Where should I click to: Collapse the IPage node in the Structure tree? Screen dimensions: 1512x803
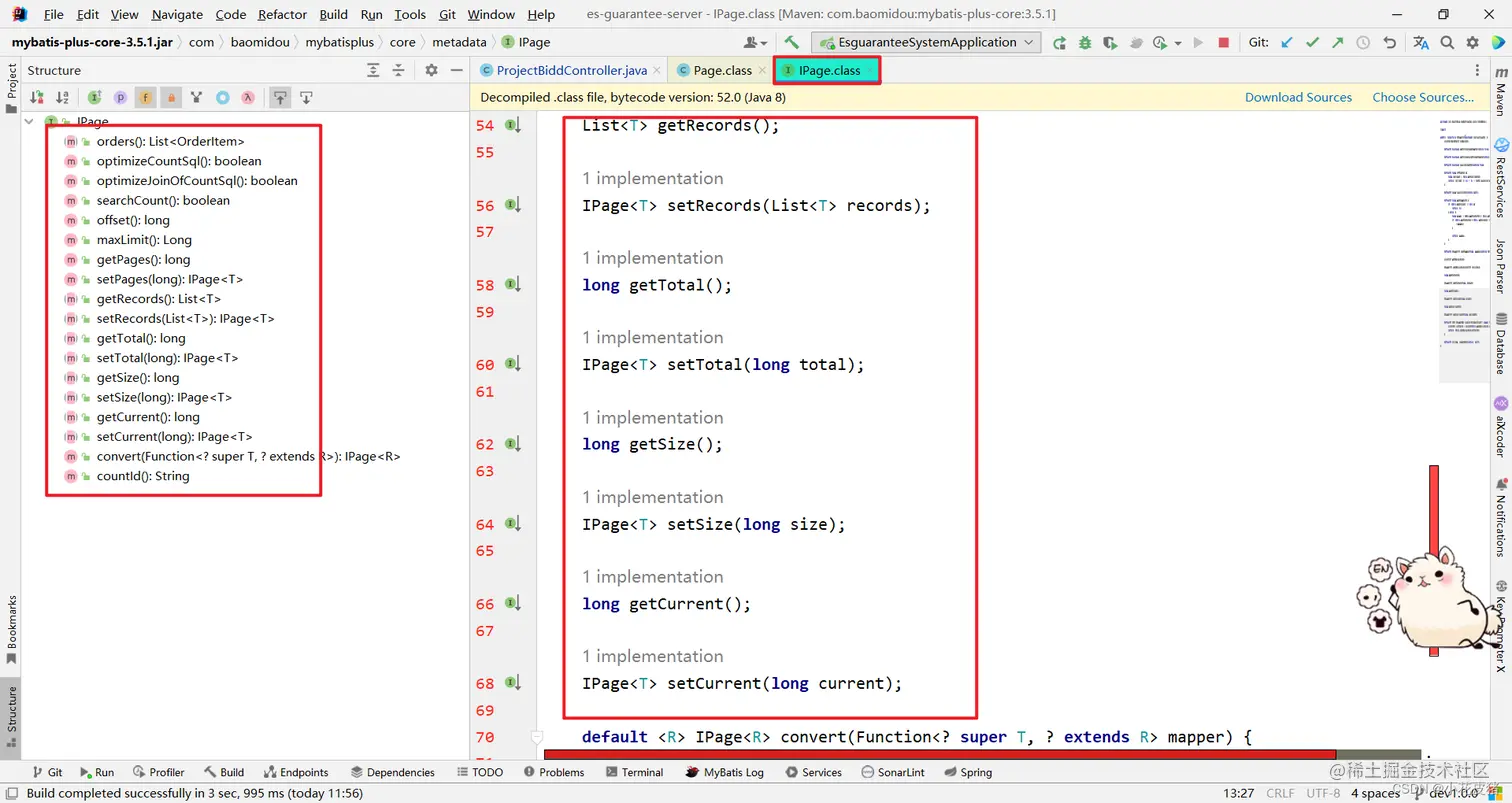coord(28,121)
